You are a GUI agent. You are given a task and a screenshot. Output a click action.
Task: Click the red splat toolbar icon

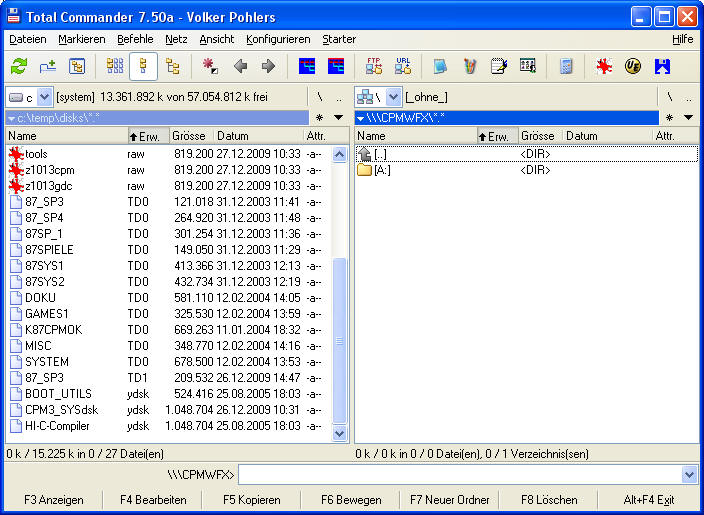pos(604,66)
